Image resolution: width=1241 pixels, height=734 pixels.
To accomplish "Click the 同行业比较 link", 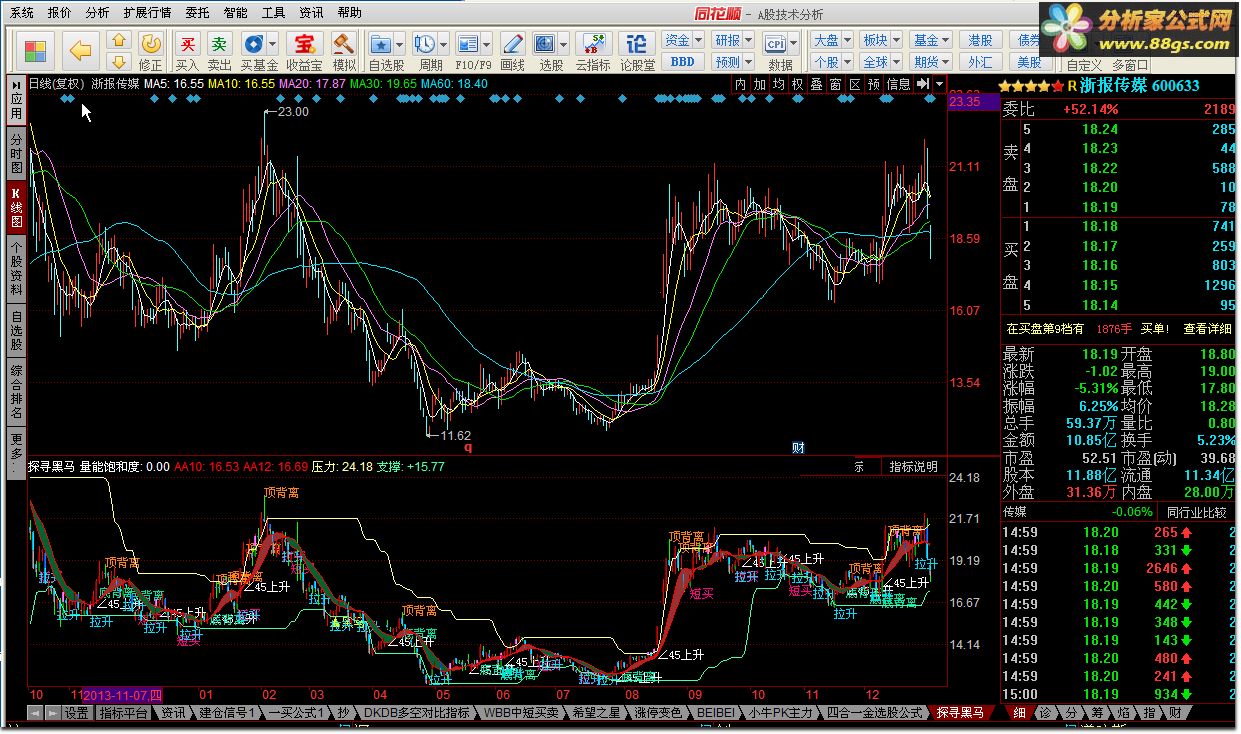I will [x=1196, y=512].
